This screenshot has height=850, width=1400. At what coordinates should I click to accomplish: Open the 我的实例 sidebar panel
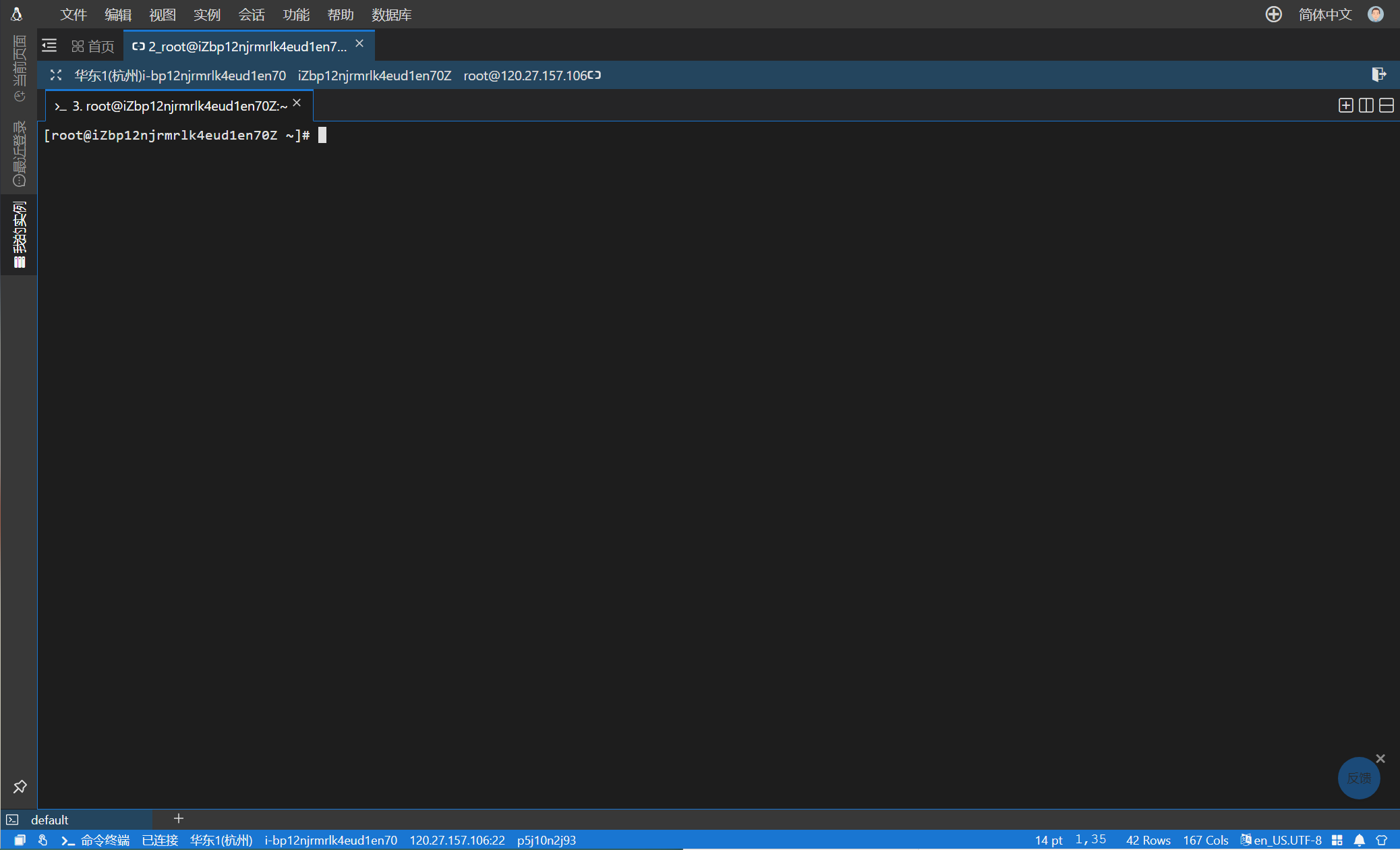(x=19, y=235)
